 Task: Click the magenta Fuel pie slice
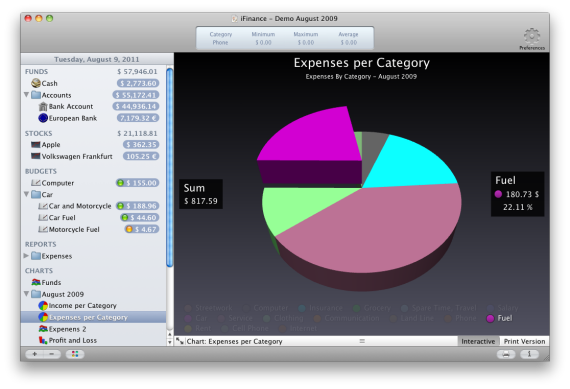pos(313,138)
